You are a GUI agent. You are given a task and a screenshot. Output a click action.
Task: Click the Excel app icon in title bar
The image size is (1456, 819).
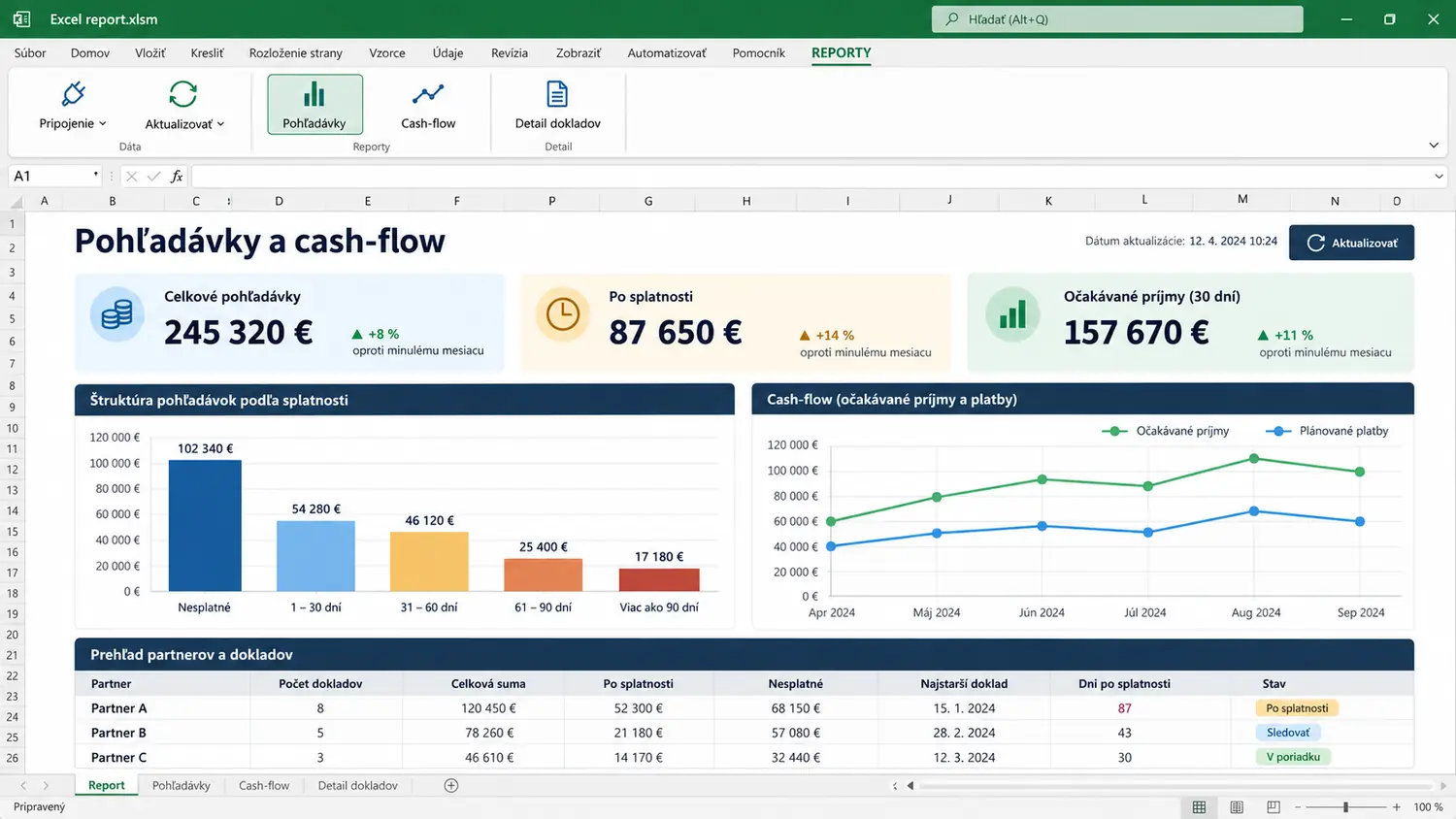(x=21, y=19)
